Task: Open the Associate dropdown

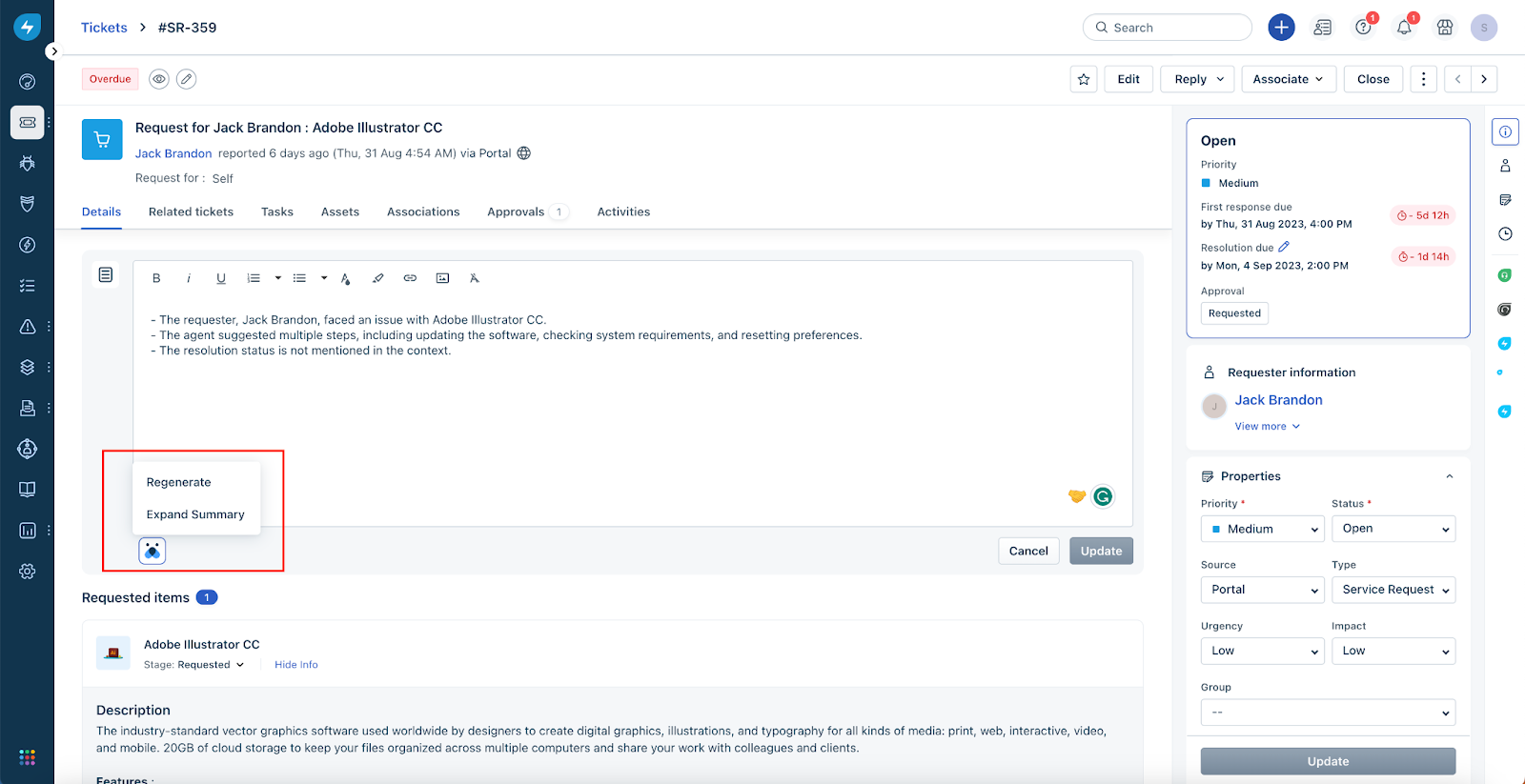Action: 1289,79
